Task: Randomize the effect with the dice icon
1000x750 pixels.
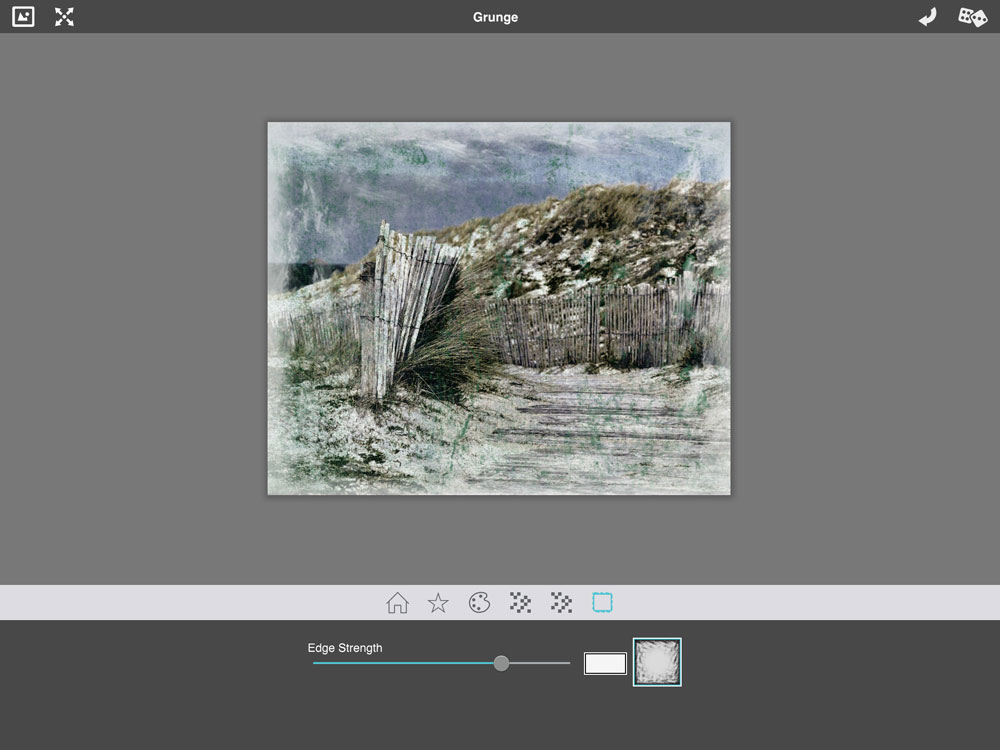Action: [x=972, y=17]
